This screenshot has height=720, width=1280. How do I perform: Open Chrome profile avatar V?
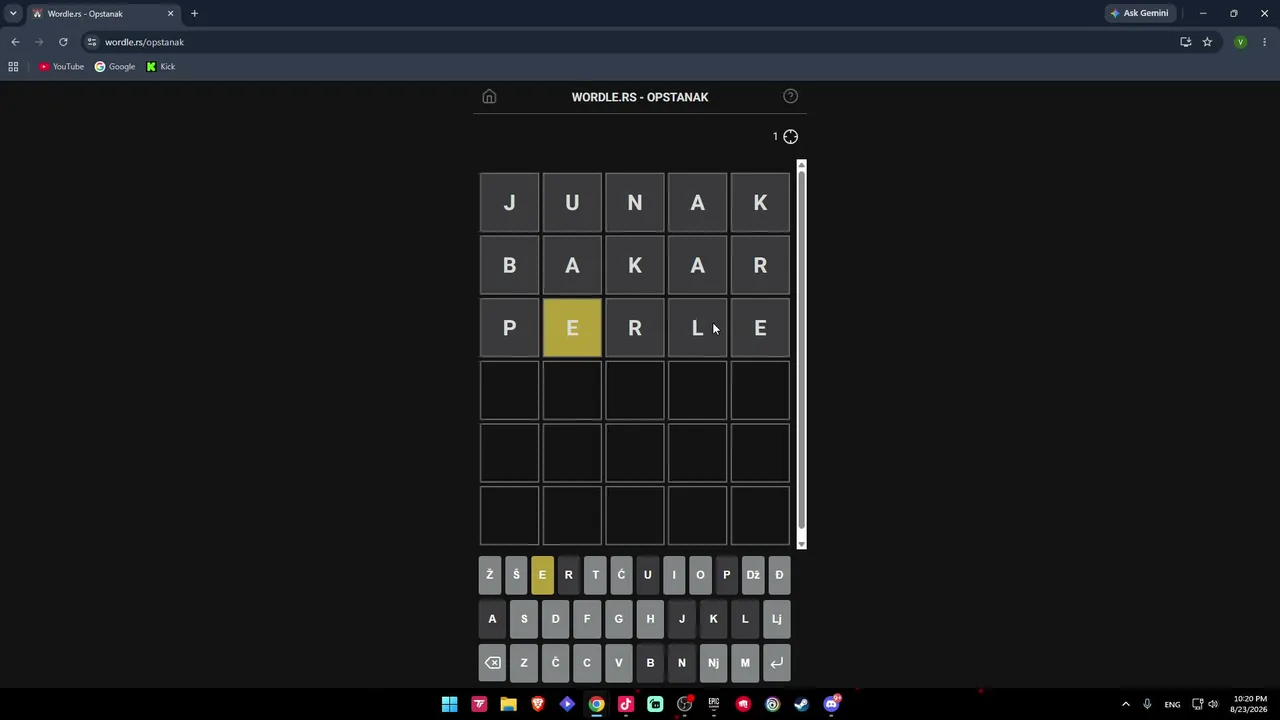(x=1240, y=42)
